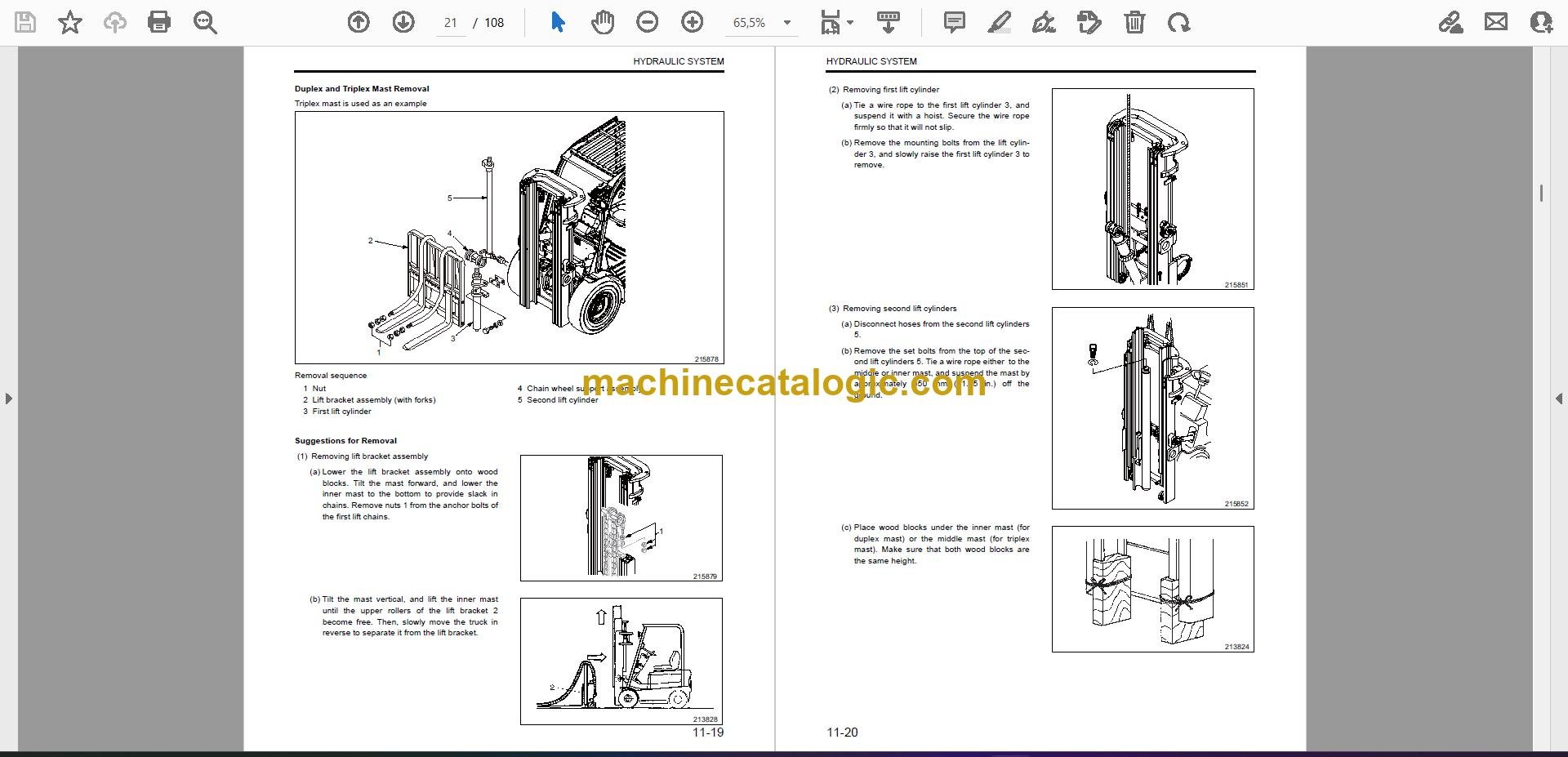Click 'Triplex mast is used as an example'
The width and height of the screenshot is (1568, 757).
coord(360,104)
